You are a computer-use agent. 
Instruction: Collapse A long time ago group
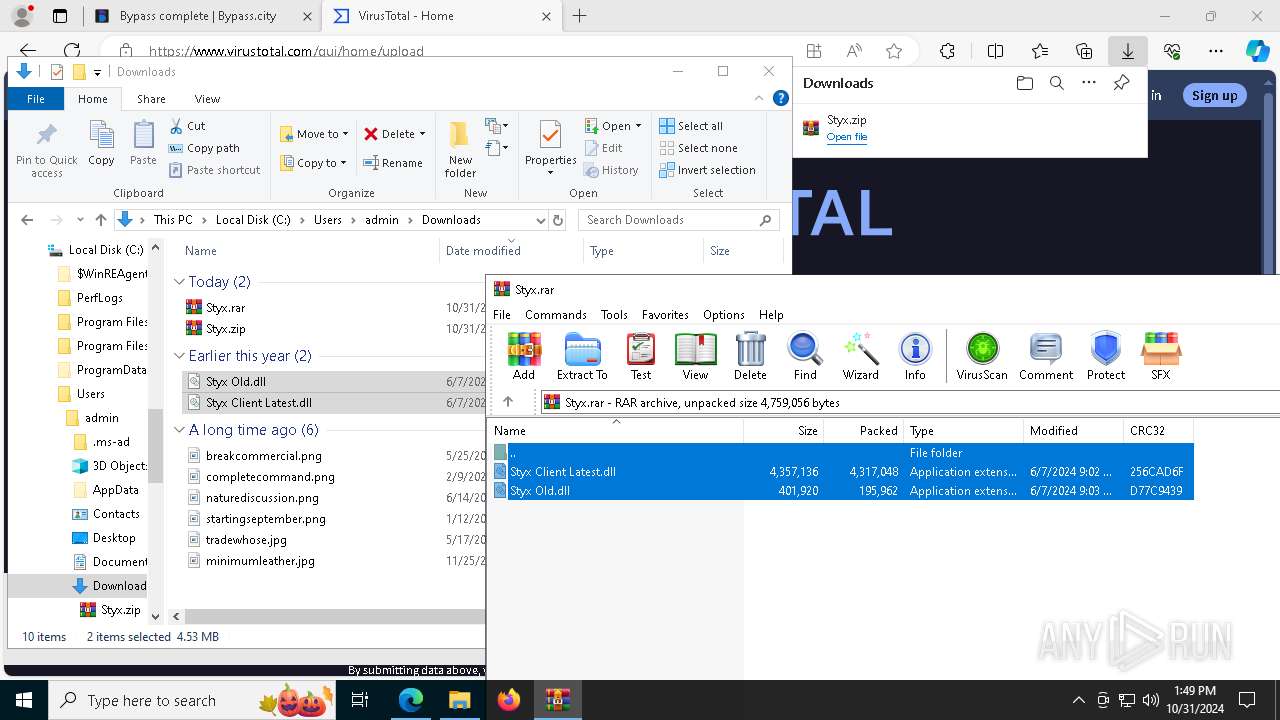(x=180, y=430)
